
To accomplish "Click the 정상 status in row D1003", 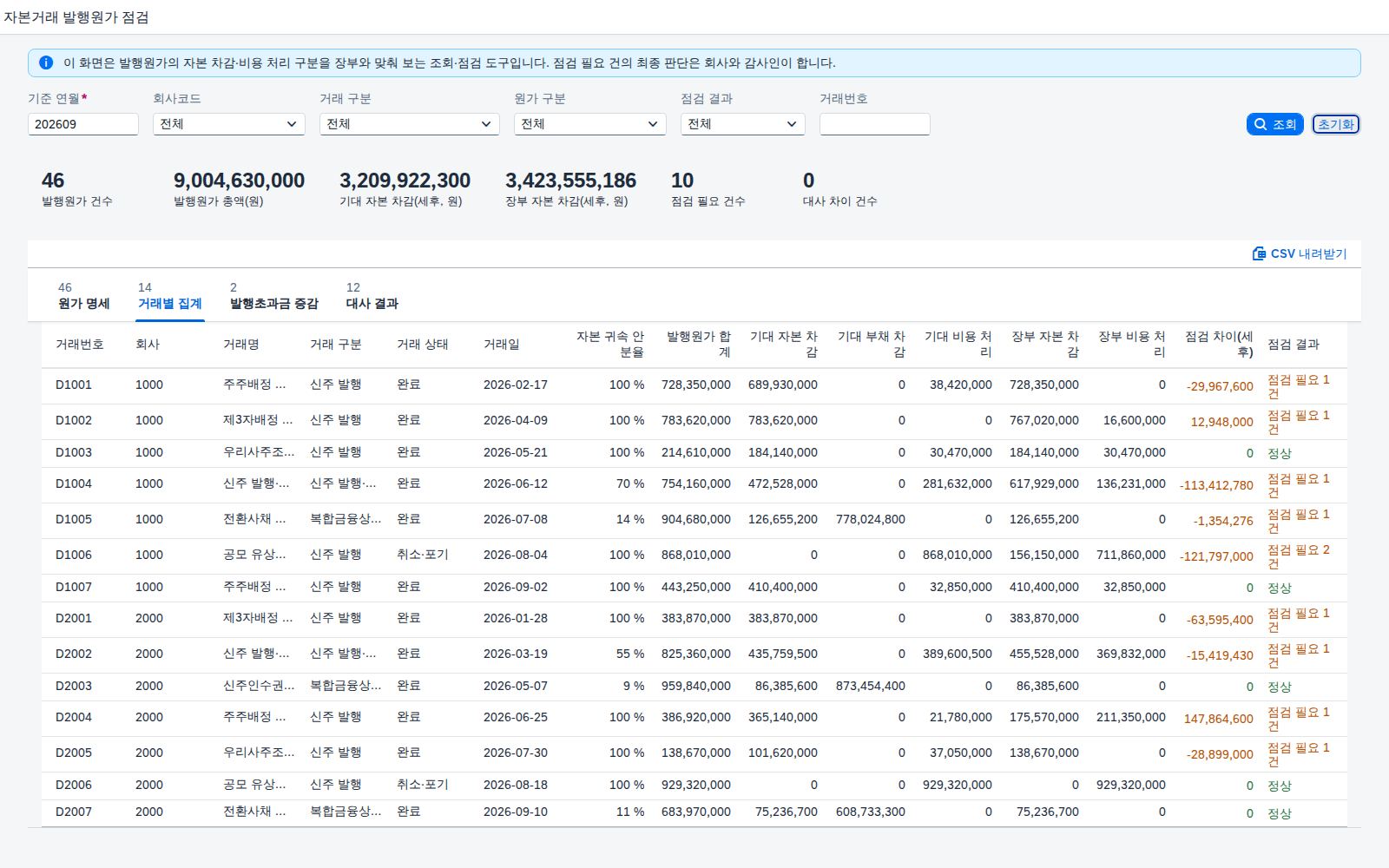I will point(1280,453).
